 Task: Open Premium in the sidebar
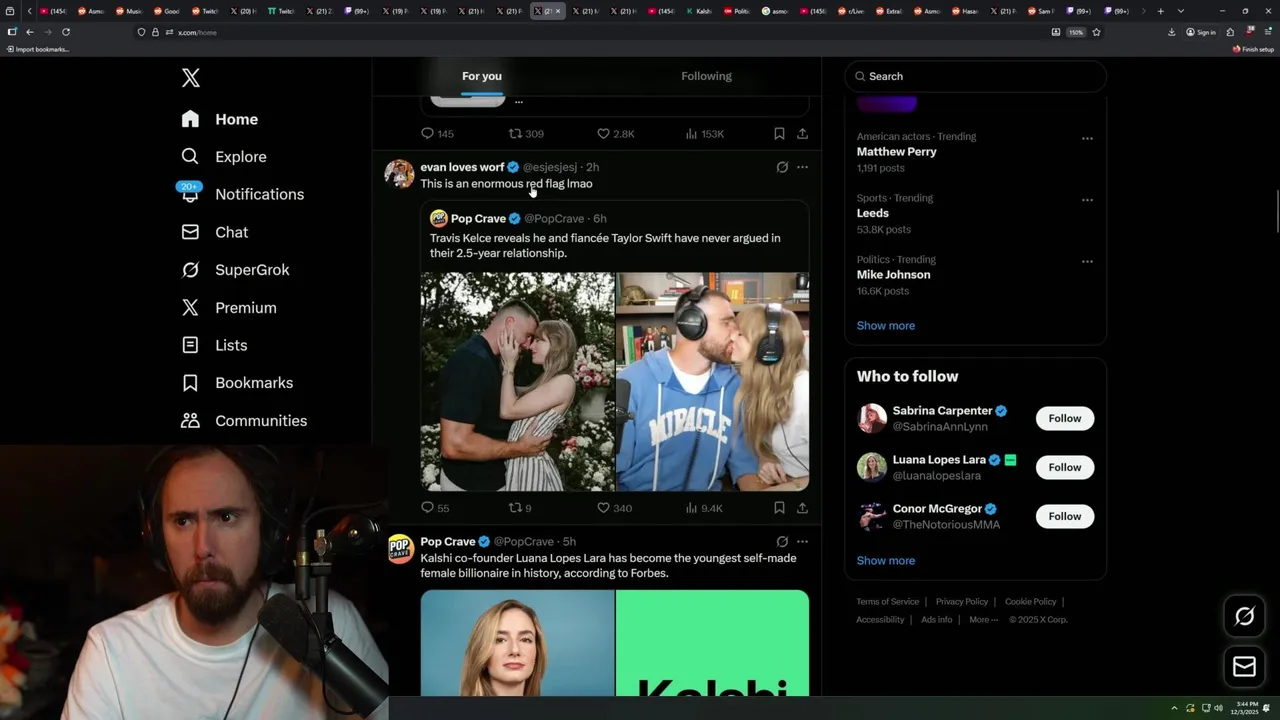[x=228, y=308]
